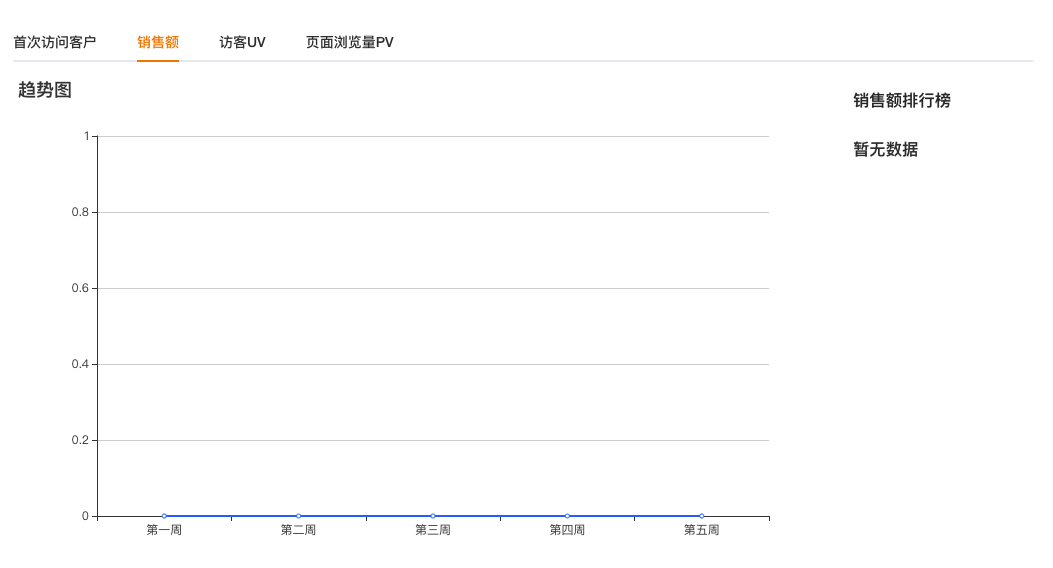
Task: Click the 第四周 x-axis label
Action: [567, 530]
